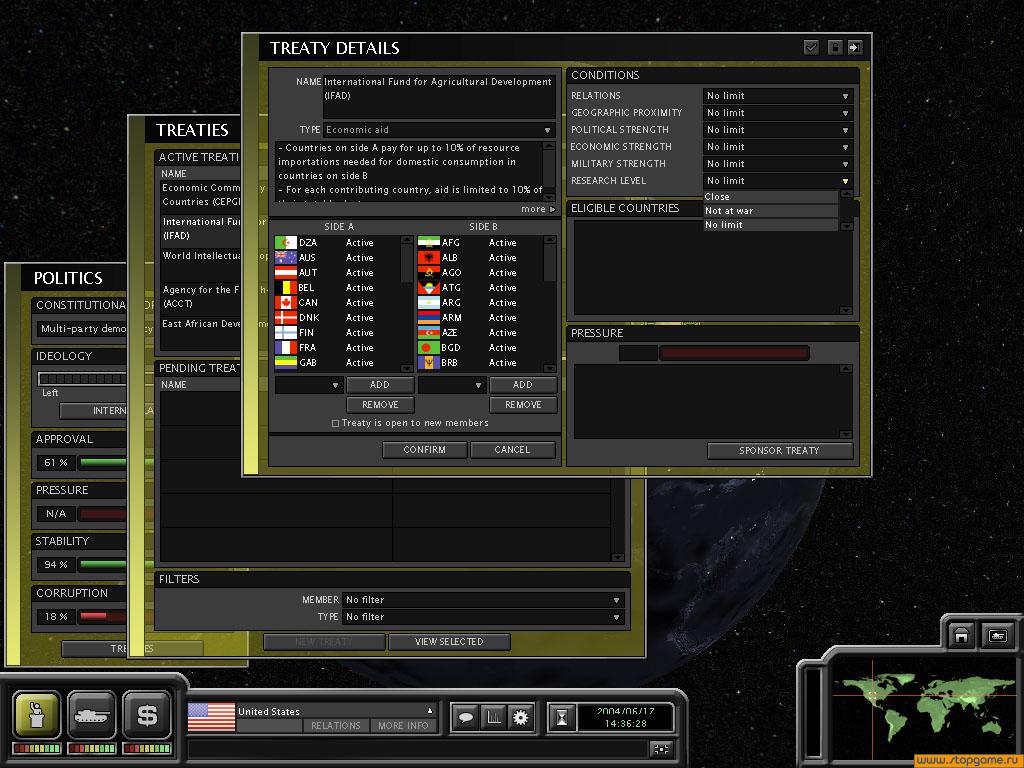Click the home icon above minimap
1024x768 pixels.
coord(961,635)
